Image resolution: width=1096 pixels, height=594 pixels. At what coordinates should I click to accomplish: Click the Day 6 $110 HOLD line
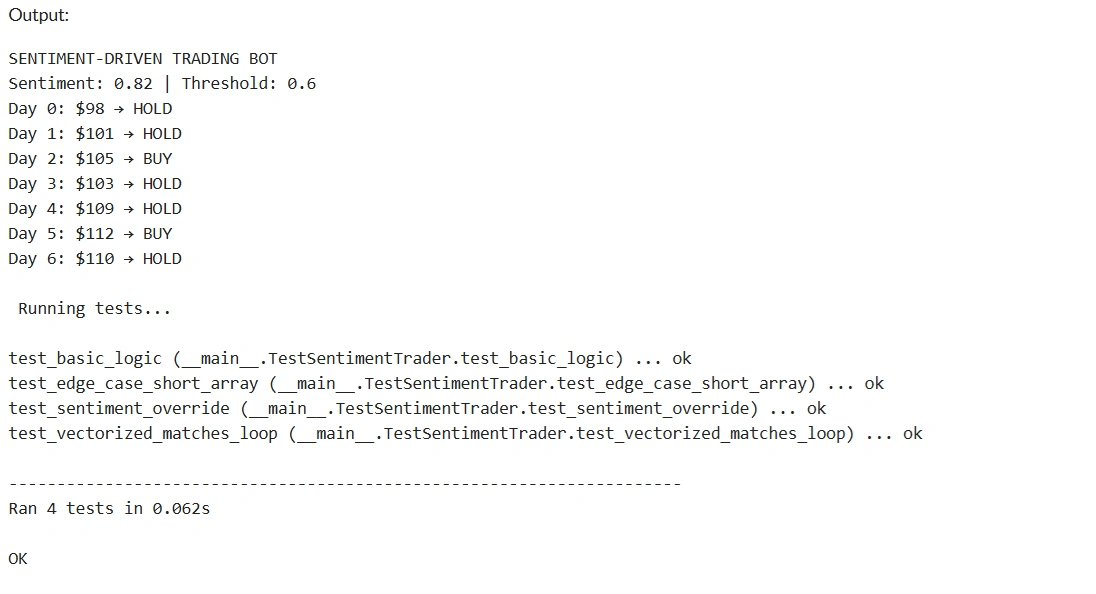(95, 259)
